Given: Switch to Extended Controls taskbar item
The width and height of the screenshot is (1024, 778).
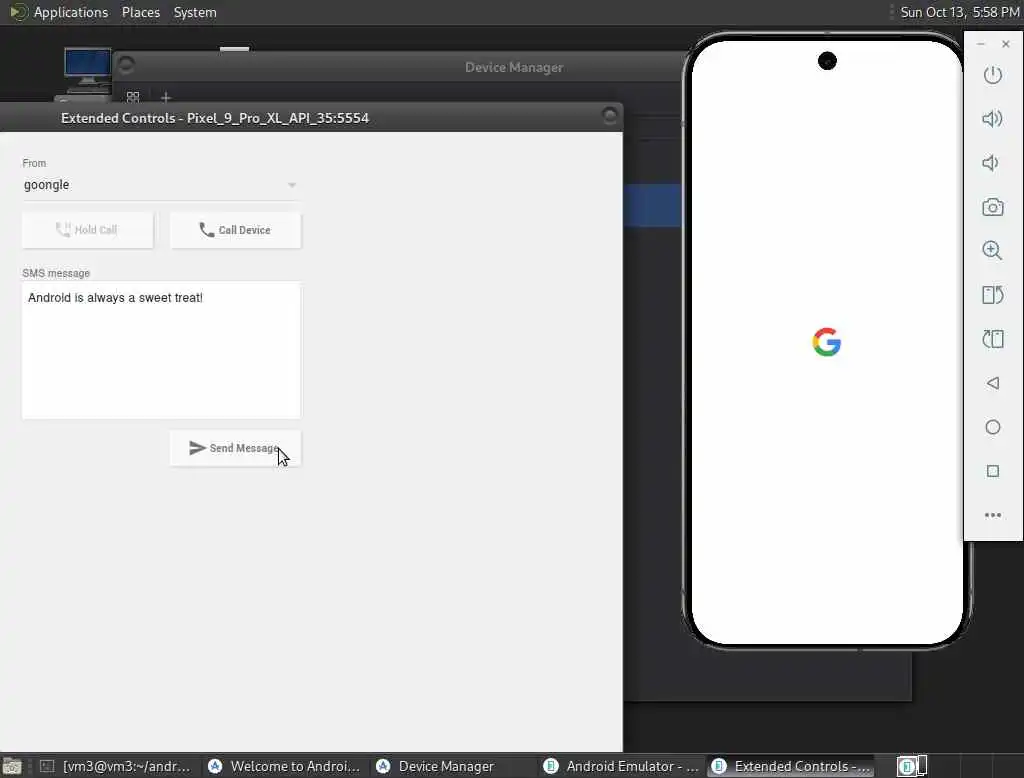Looking at the screenshot, I should [x=790, y=766].
